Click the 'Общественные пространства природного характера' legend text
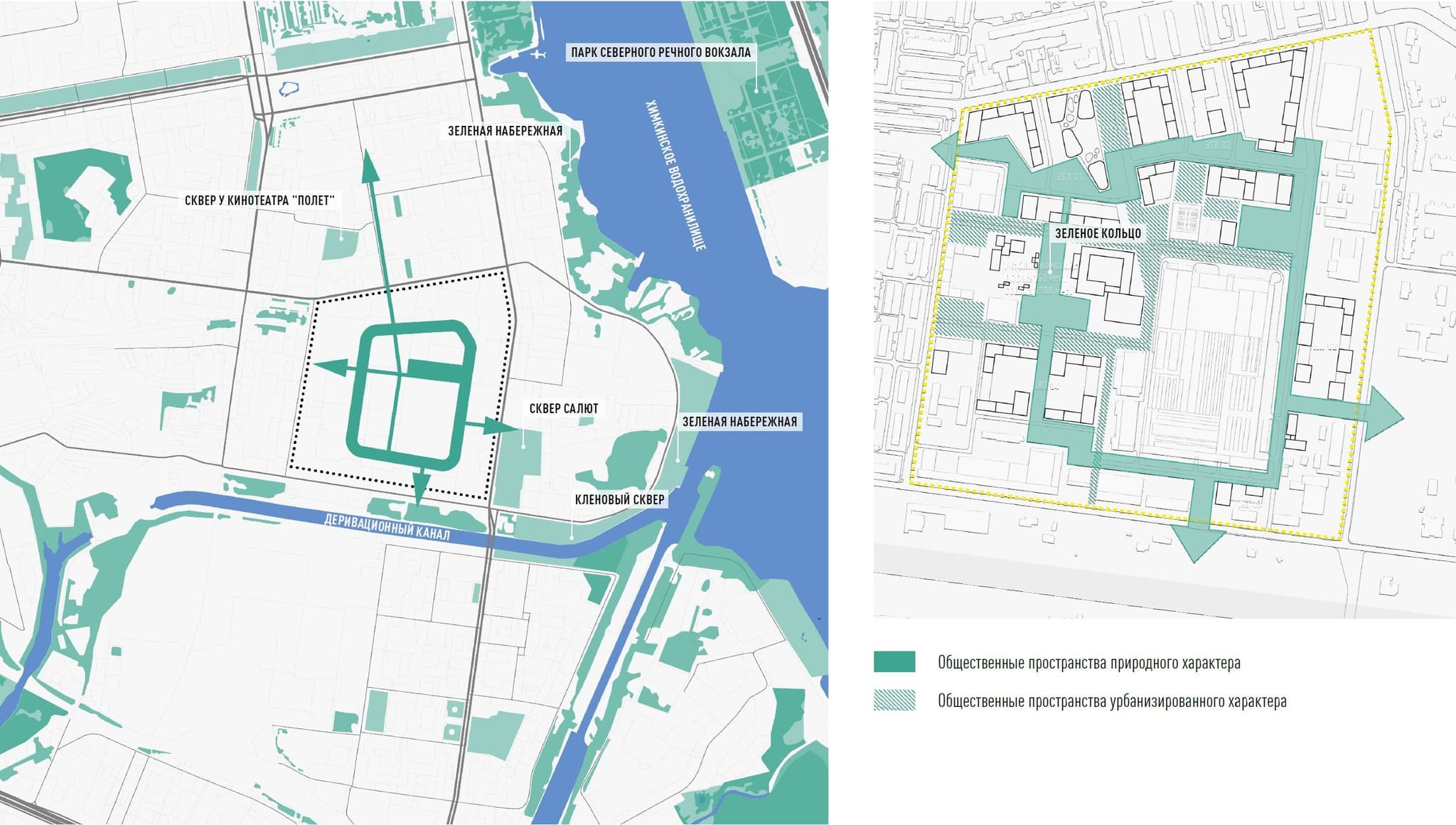This screenshot has height=825, width=1456. tap(1088, 663)
